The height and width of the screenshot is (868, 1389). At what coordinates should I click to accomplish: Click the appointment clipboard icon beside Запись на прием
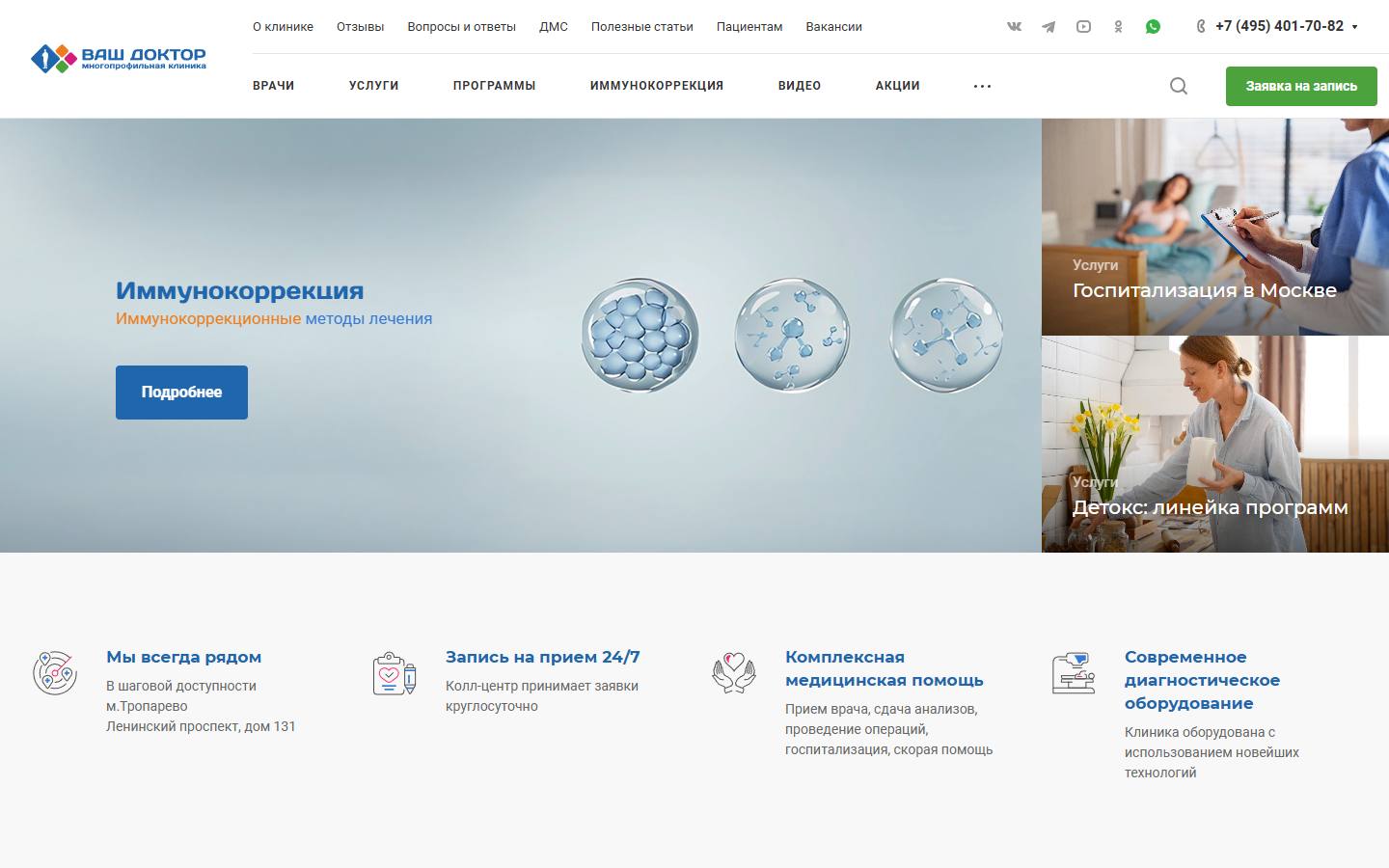395,673
